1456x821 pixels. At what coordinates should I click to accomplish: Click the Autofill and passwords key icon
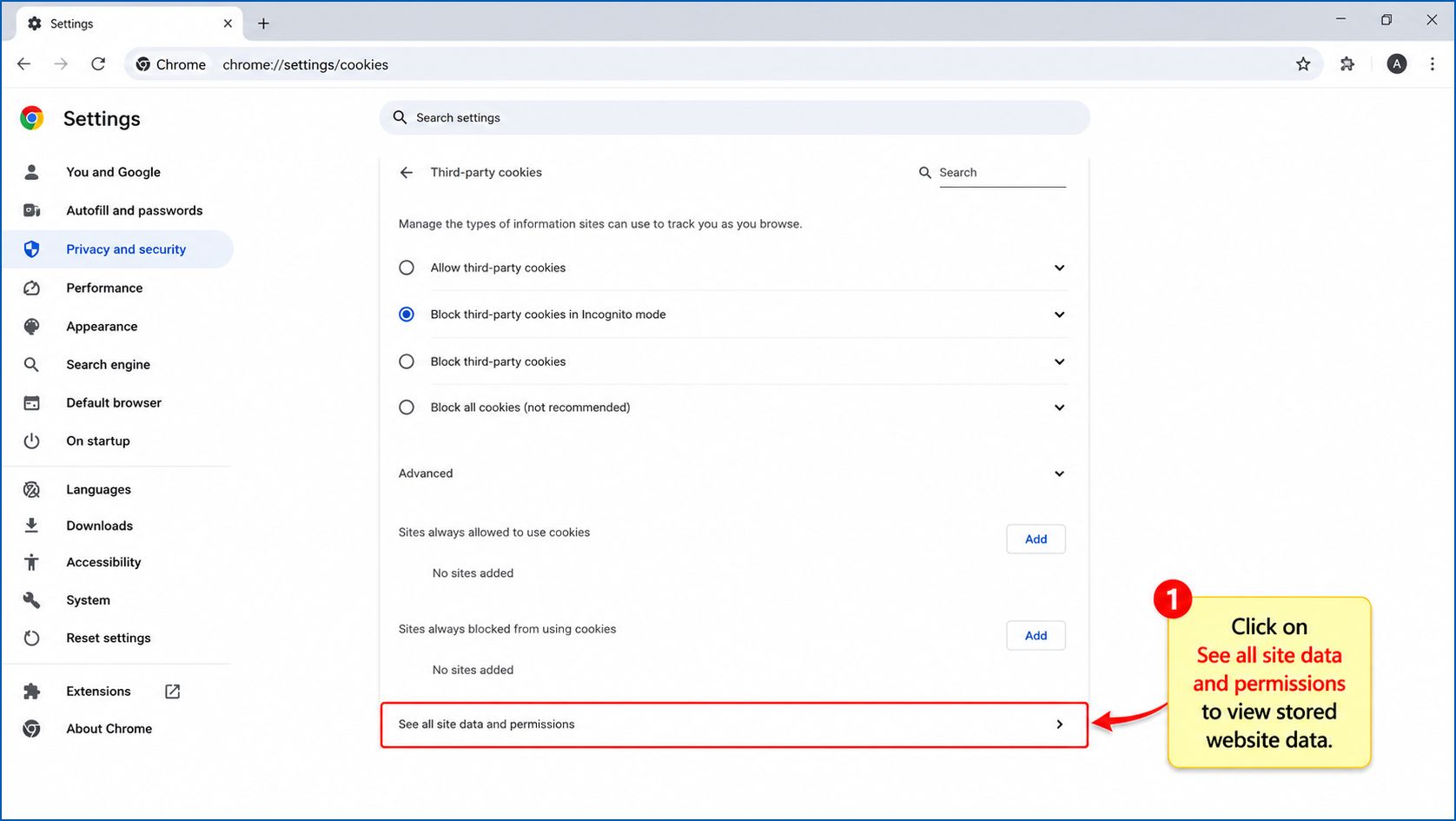(31, 210)
